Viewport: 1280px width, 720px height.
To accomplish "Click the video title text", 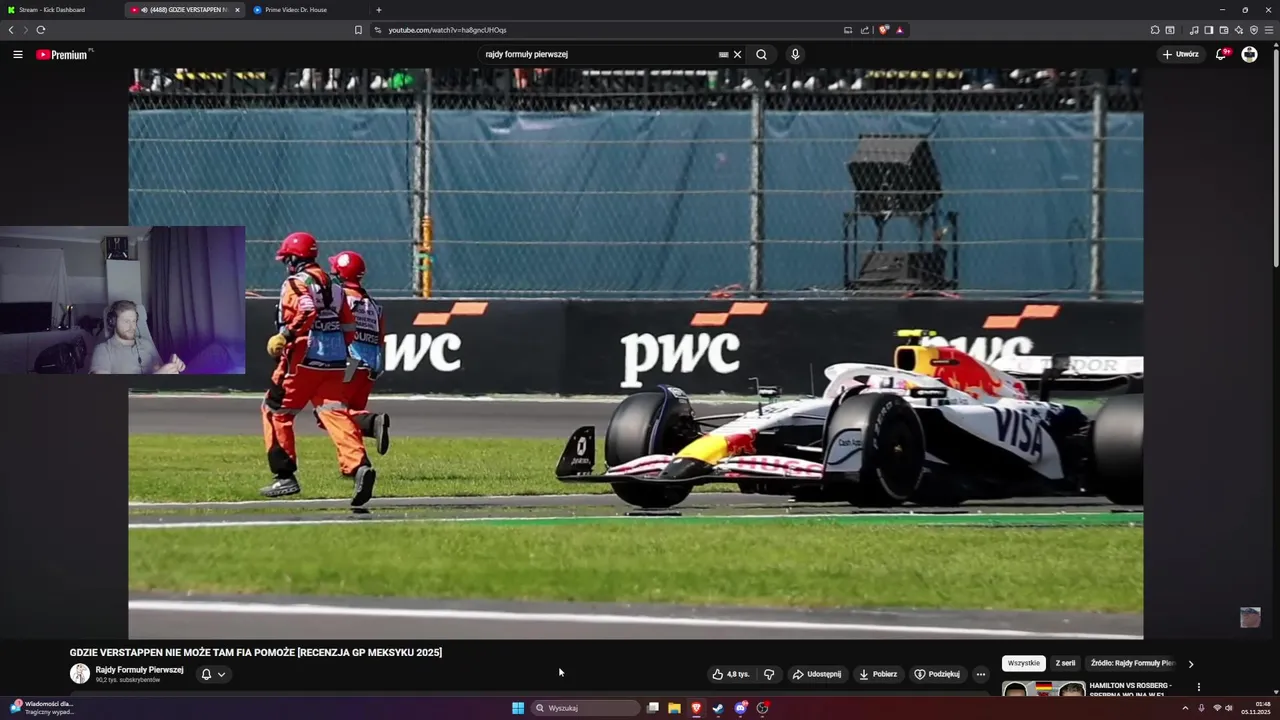I will point(256,652).
